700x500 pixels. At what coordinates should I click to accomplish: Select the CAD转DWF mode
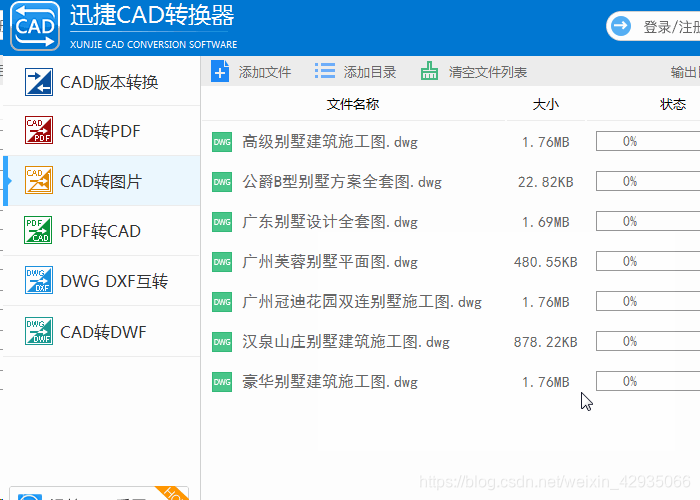[x=102, y=331]
